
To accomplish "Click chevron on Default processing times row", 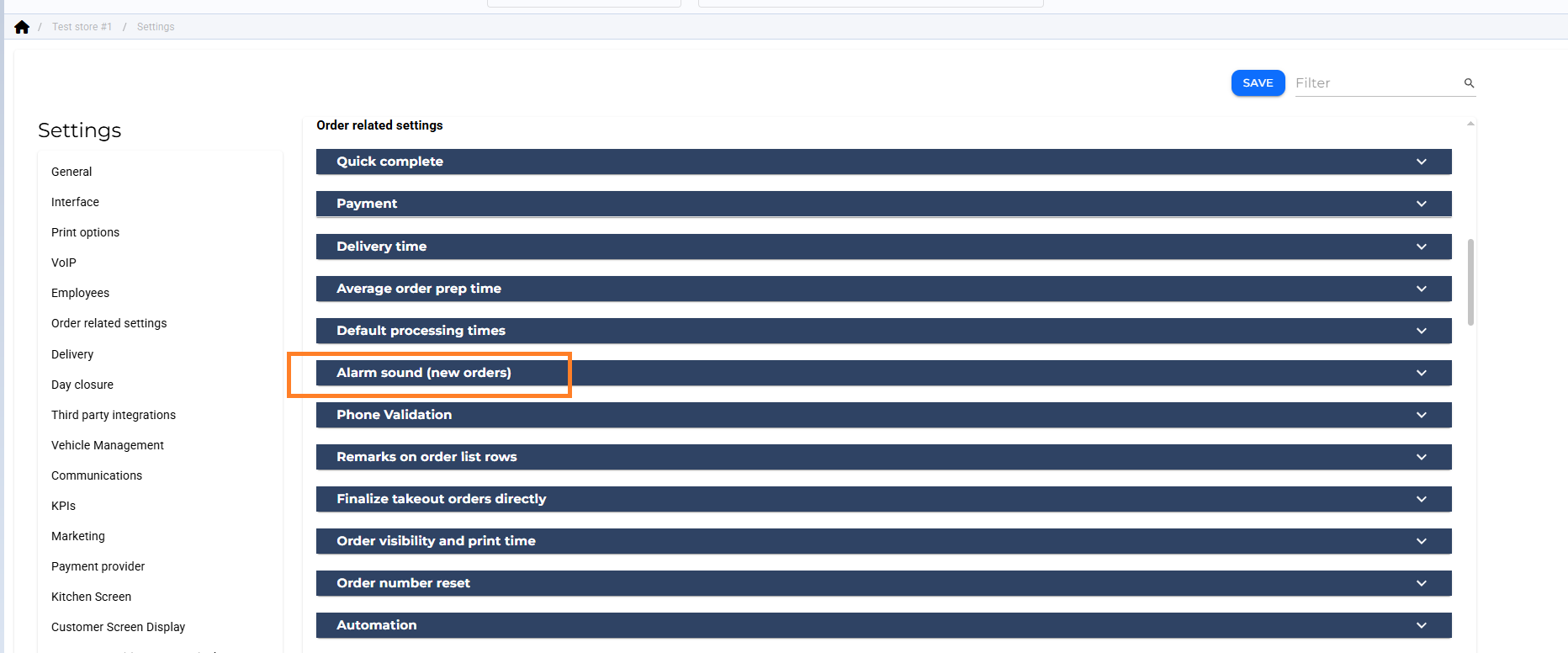I will pyautogui.click(x=1421, y=331).
